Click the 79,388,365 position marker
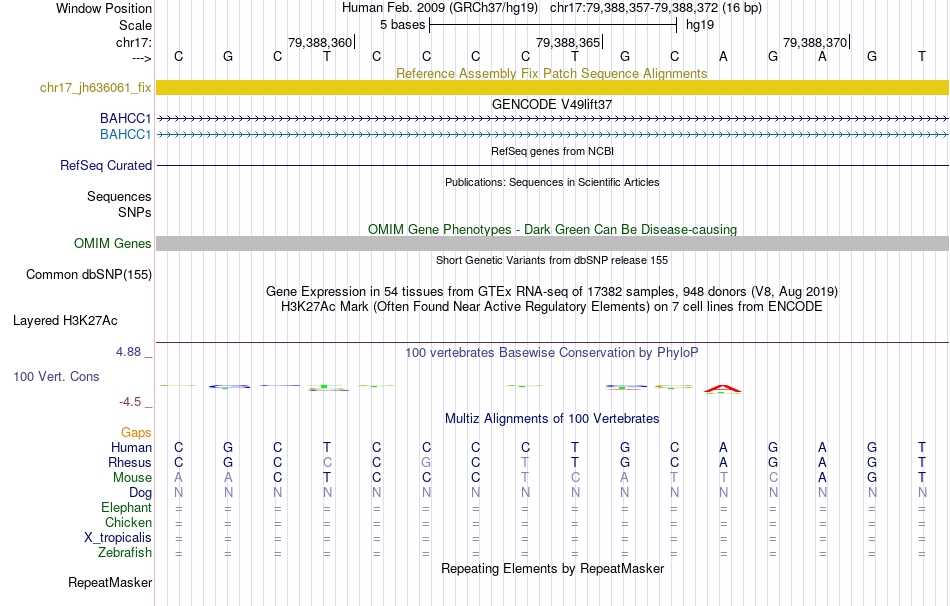 (568, 42)
